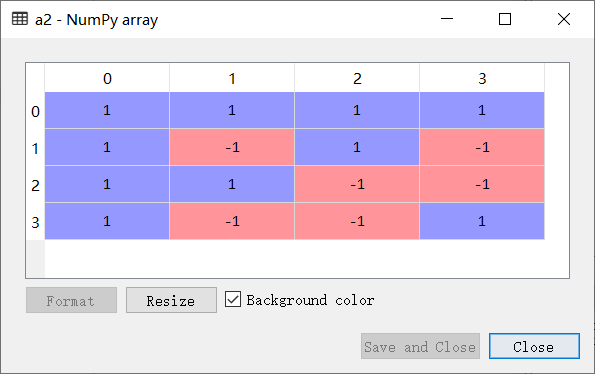Click blue cell 1 at row 0, column 0
Image resolution: width=595 pixels, height=374 pixels.
click(x=107, y=110)
